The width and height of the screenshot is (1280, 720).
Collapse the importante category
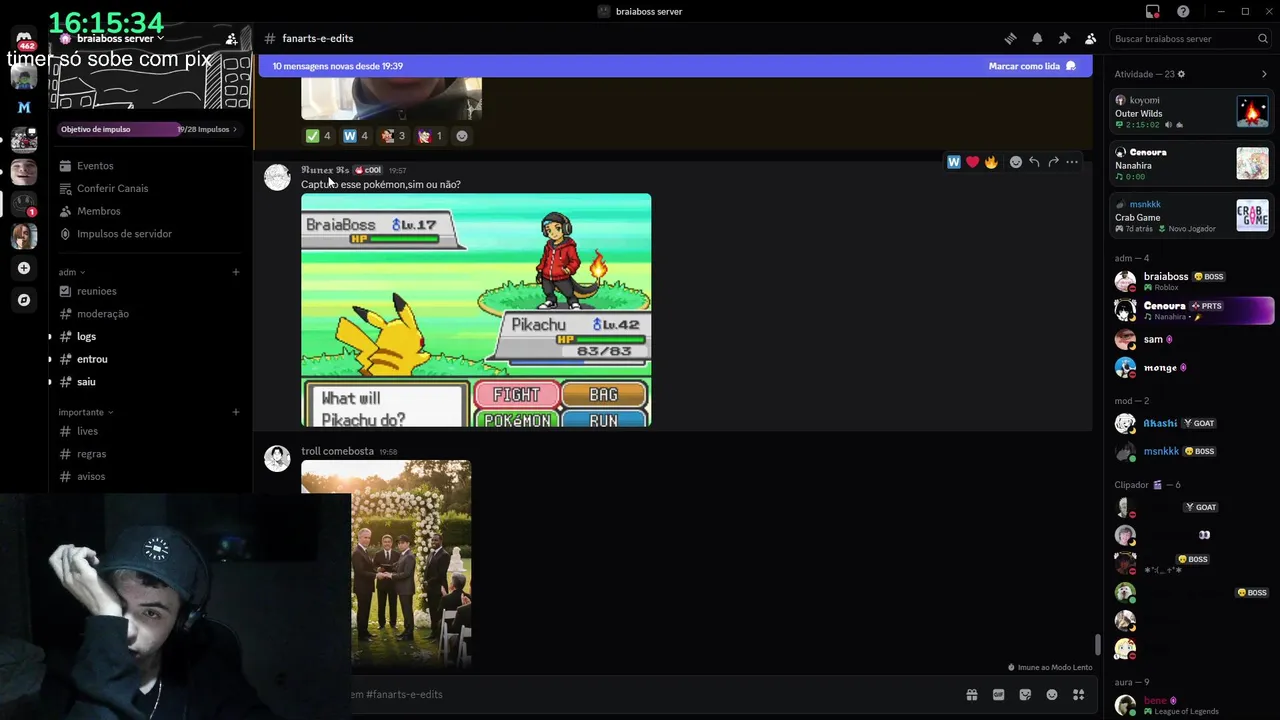[86, 412]
